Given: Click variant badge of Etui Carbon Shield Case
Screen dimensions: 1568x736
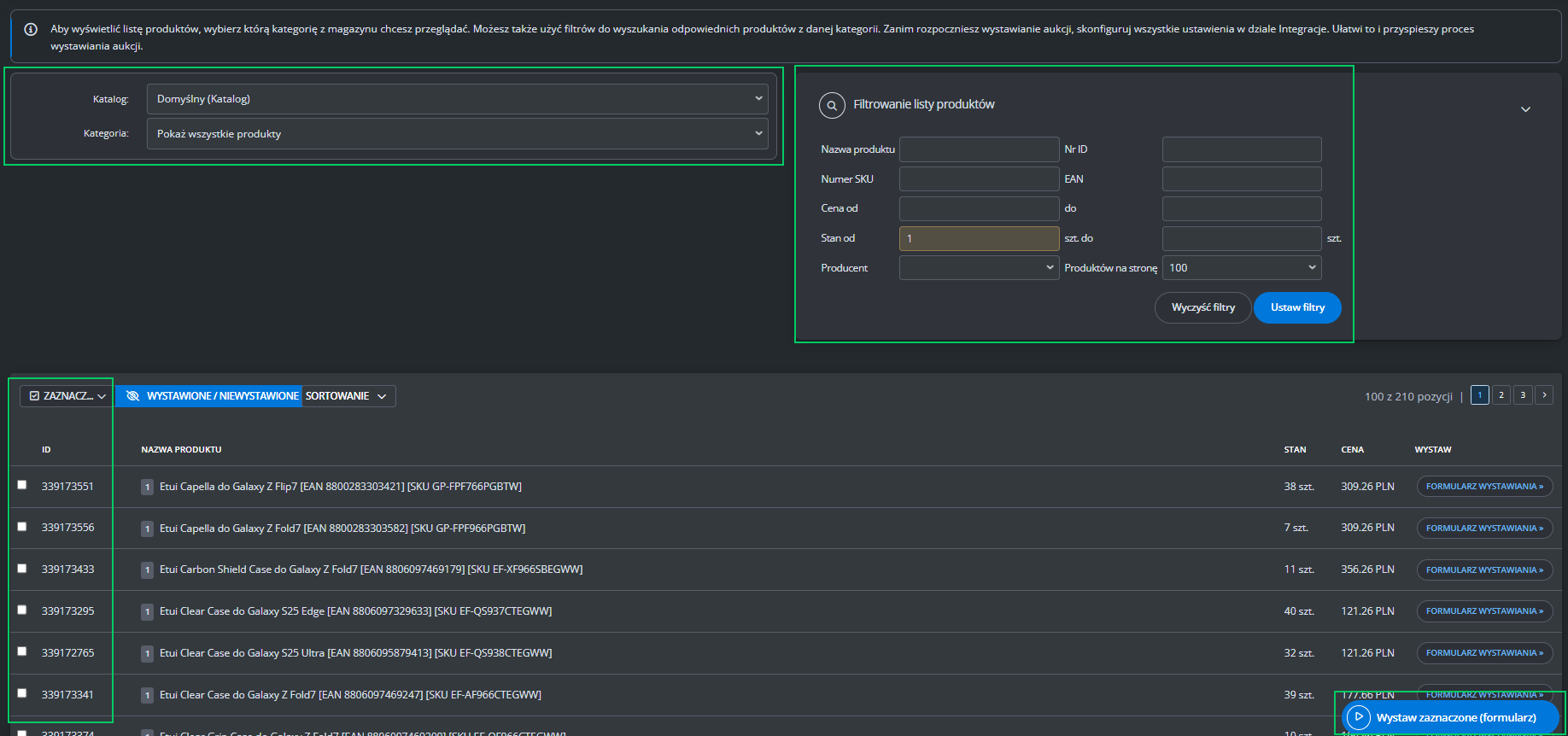Looking at the screenshot, I should pos(148,570).
